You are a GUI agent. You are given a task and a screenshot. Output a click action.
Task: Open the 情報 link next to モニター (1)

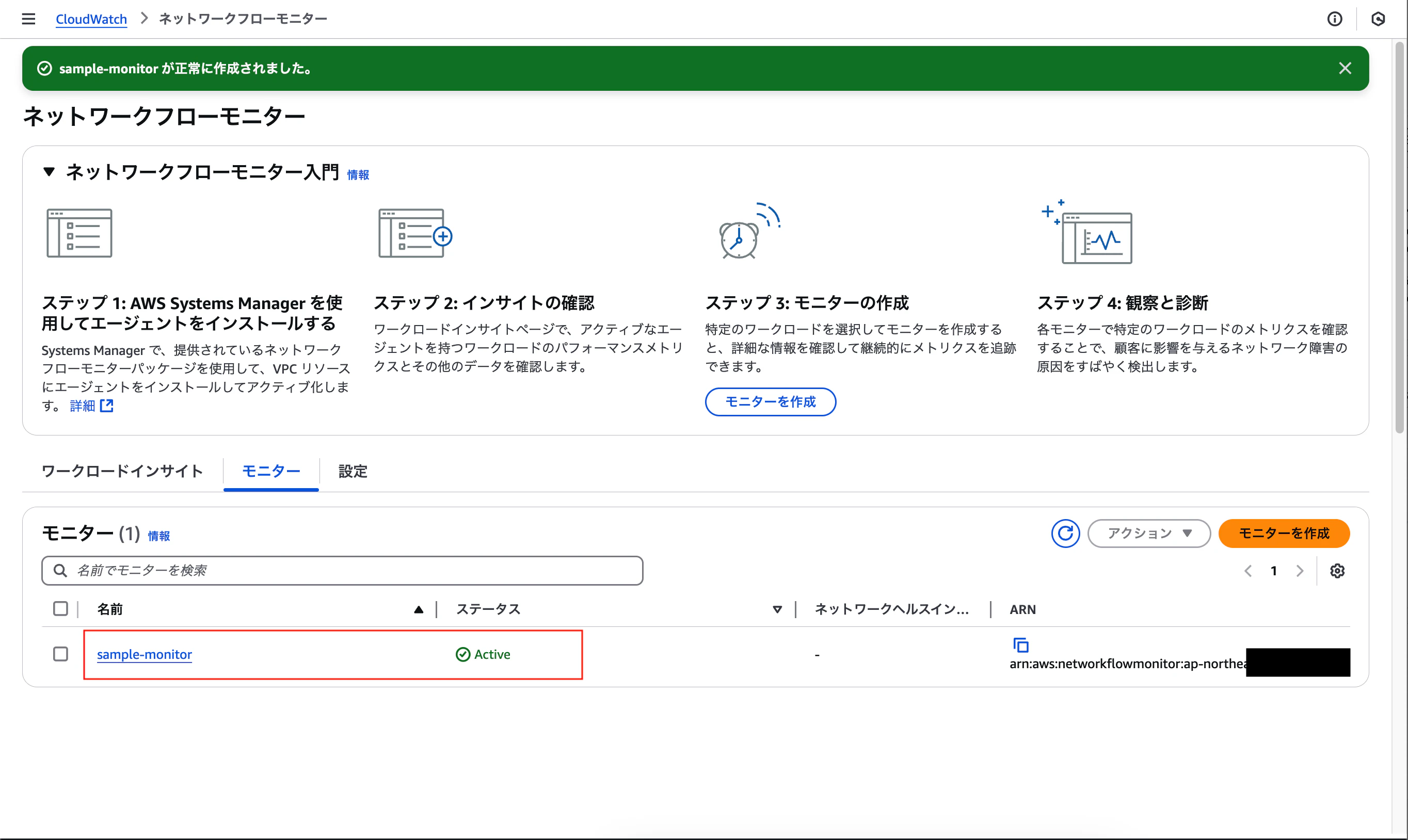tap(158, 536)
